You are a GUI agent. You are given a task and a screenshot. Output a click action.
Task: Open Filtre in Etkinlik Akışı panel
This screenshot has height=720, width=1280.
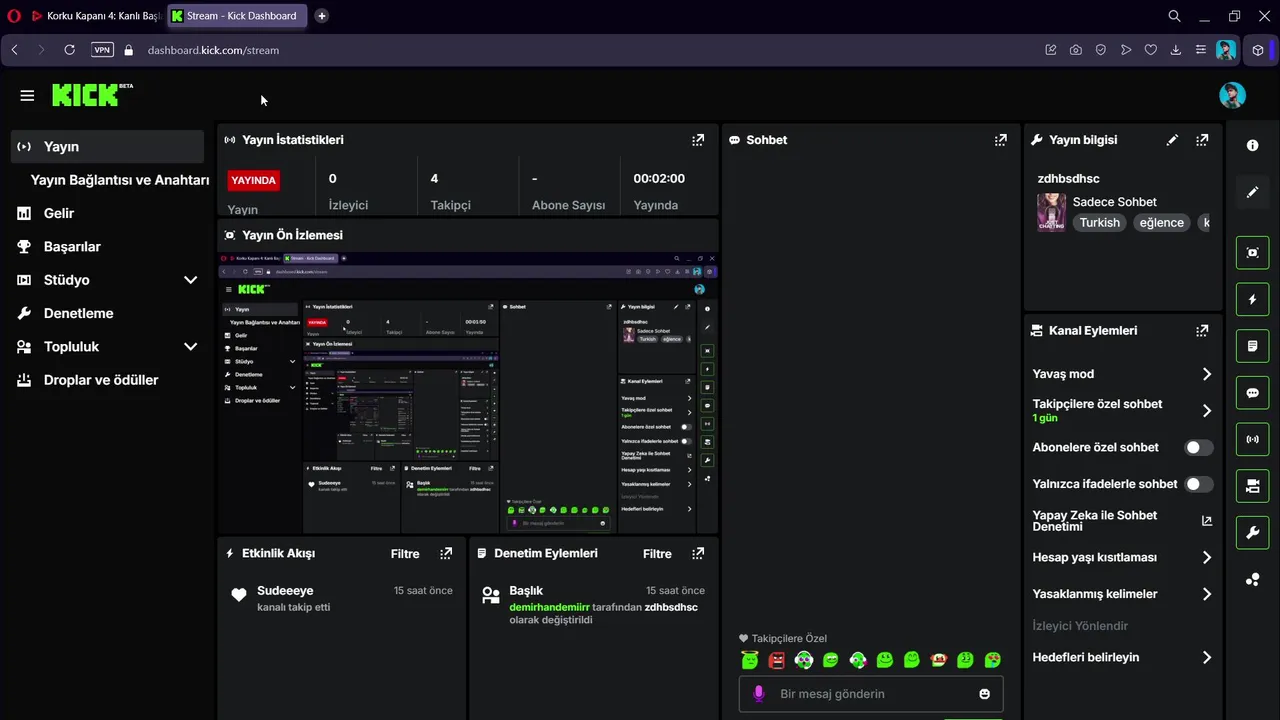[x=405, y=553]
